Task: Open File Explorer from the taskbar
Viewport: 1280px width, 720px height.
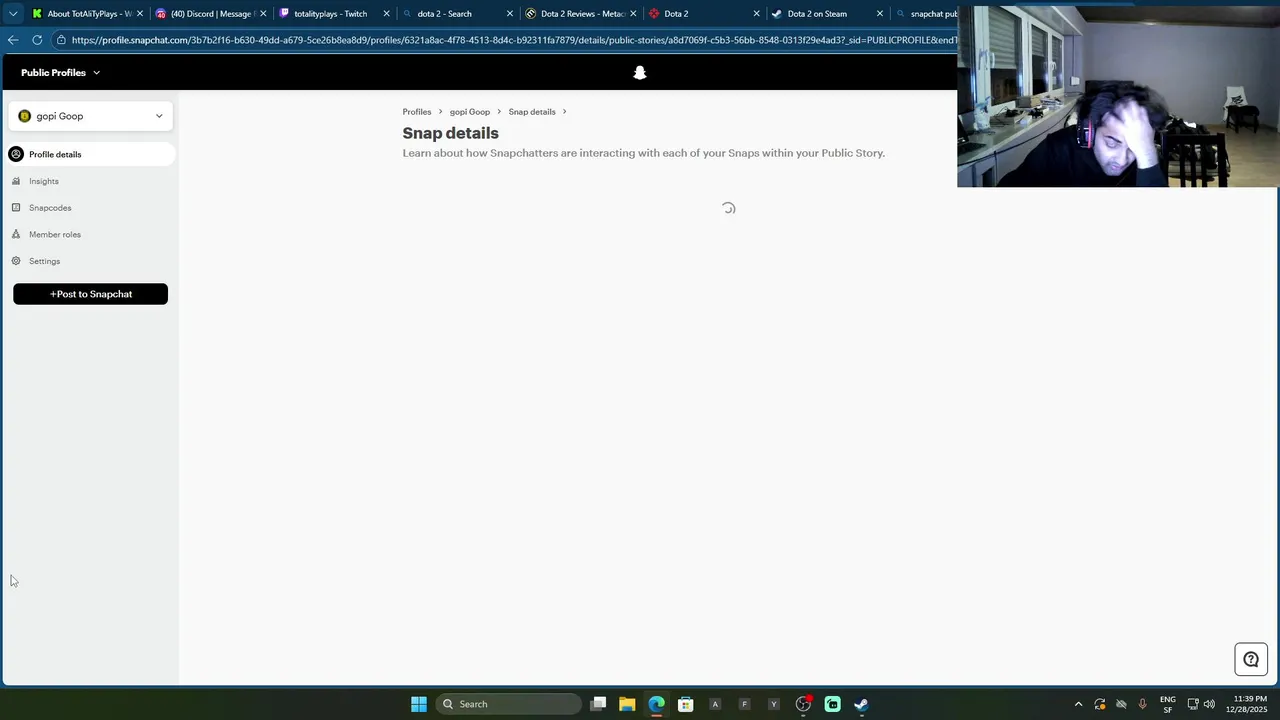Action: [627, 704]
